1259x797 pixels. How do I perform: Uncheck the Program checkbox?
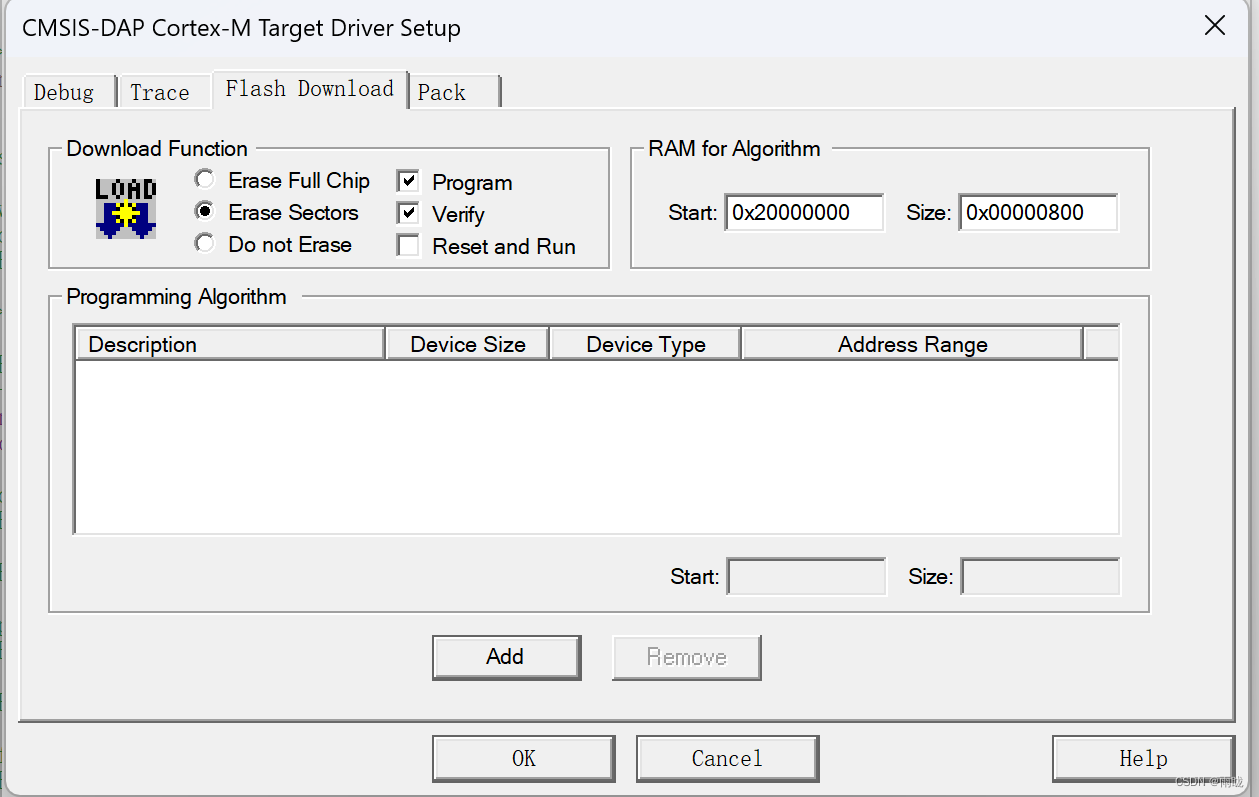[x=408, y=181]
